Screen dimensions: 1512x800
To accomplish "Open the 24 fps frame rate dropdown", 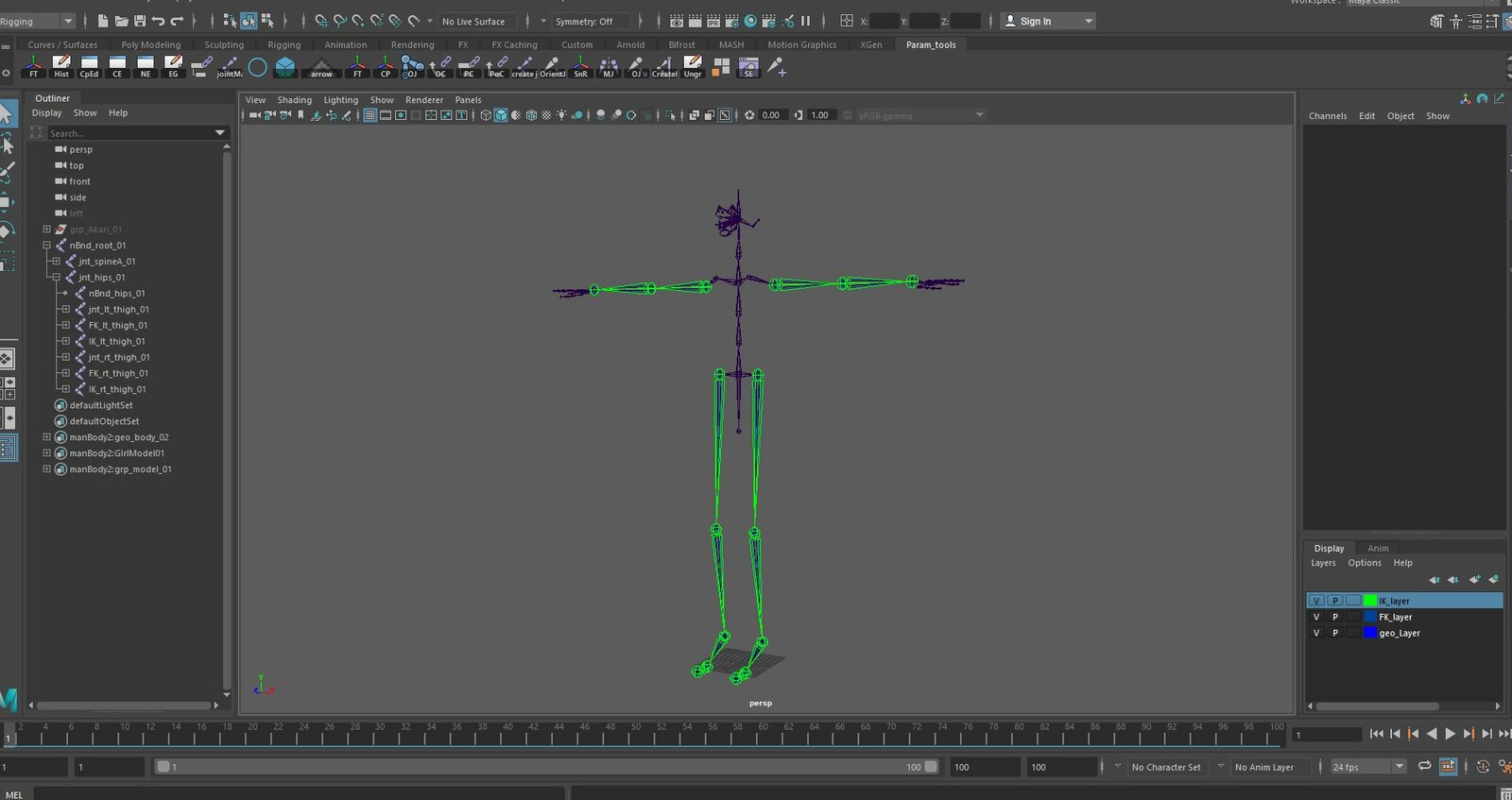I will coord(1368,767).
